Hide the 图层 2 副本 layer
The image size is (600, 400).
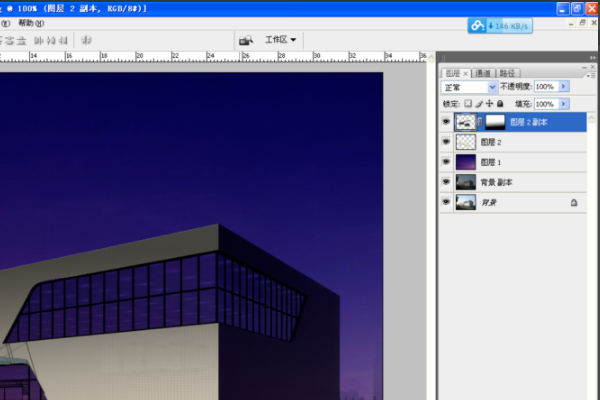(x=446, y=122)
